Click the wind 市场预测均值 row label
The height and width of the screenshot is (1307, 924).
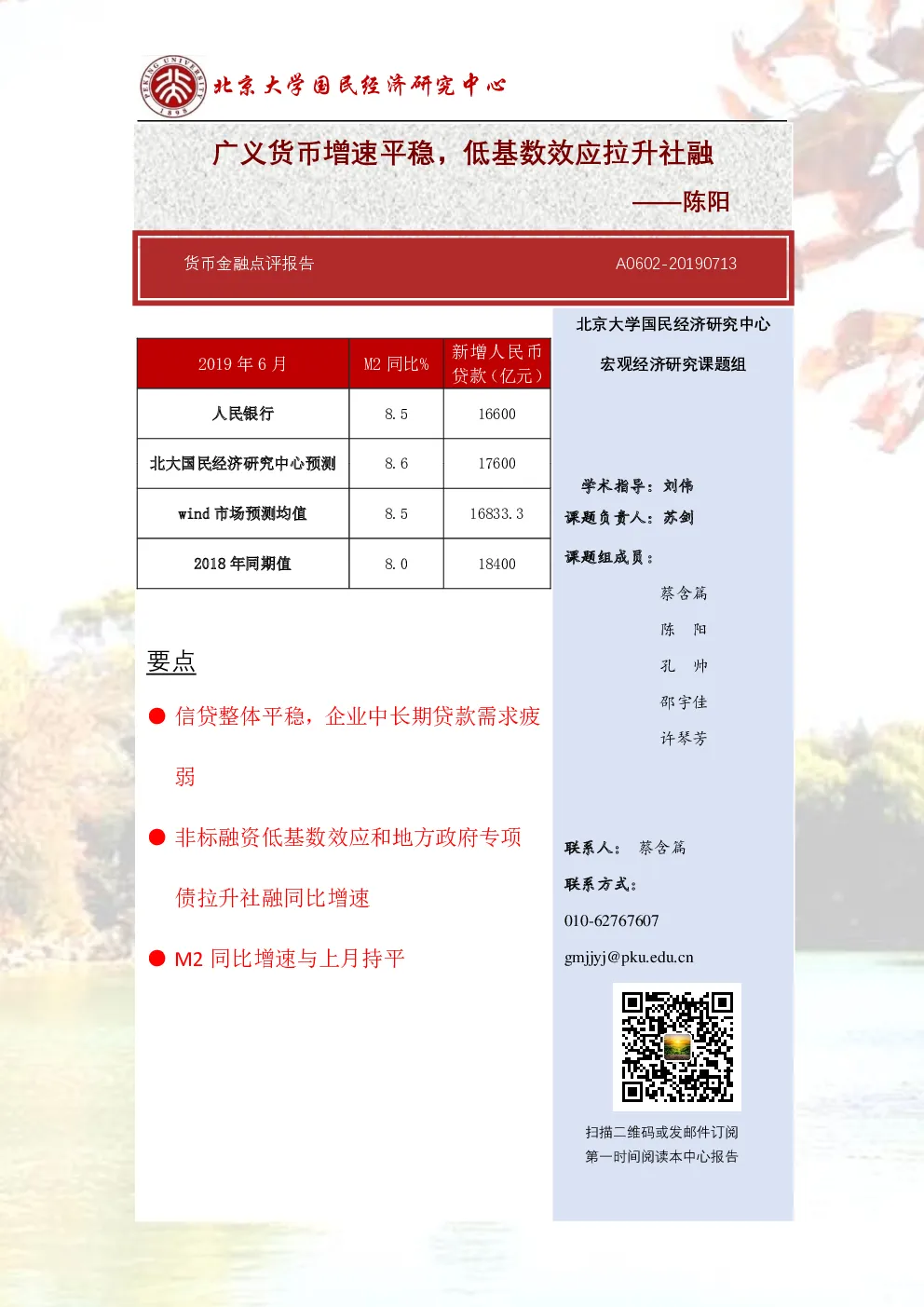point(242,514)
